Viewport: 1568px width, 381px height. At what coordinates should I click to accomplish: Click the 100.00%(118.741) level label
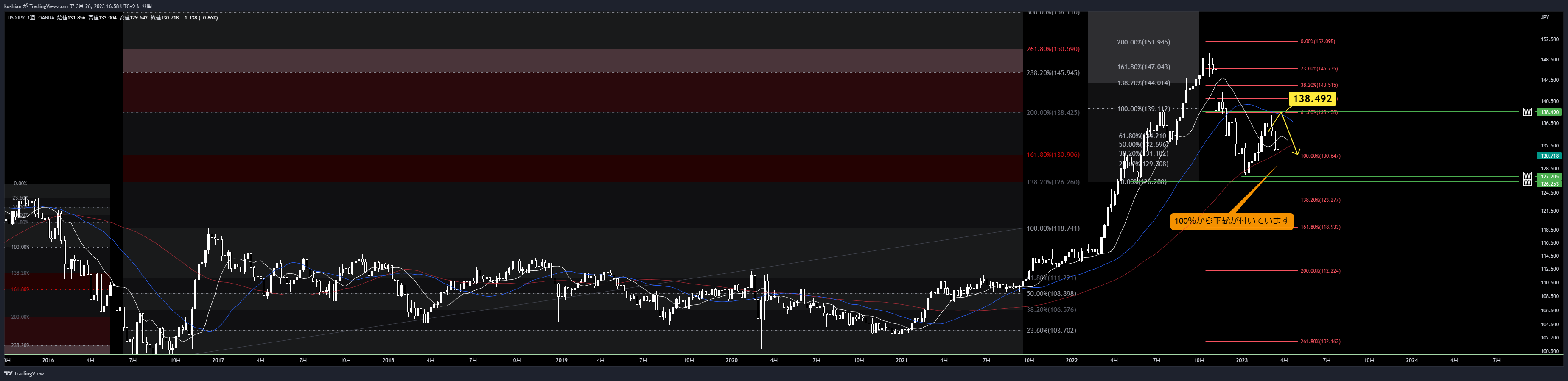point(1053,228)
